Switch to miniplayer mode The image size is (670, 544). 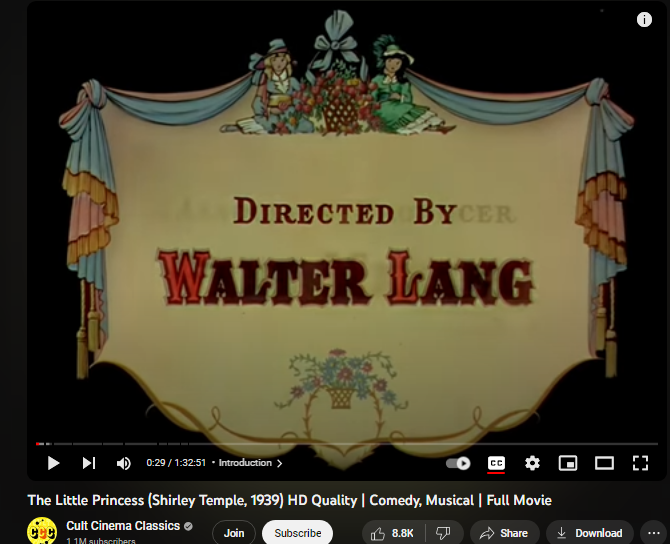(568, 463)
